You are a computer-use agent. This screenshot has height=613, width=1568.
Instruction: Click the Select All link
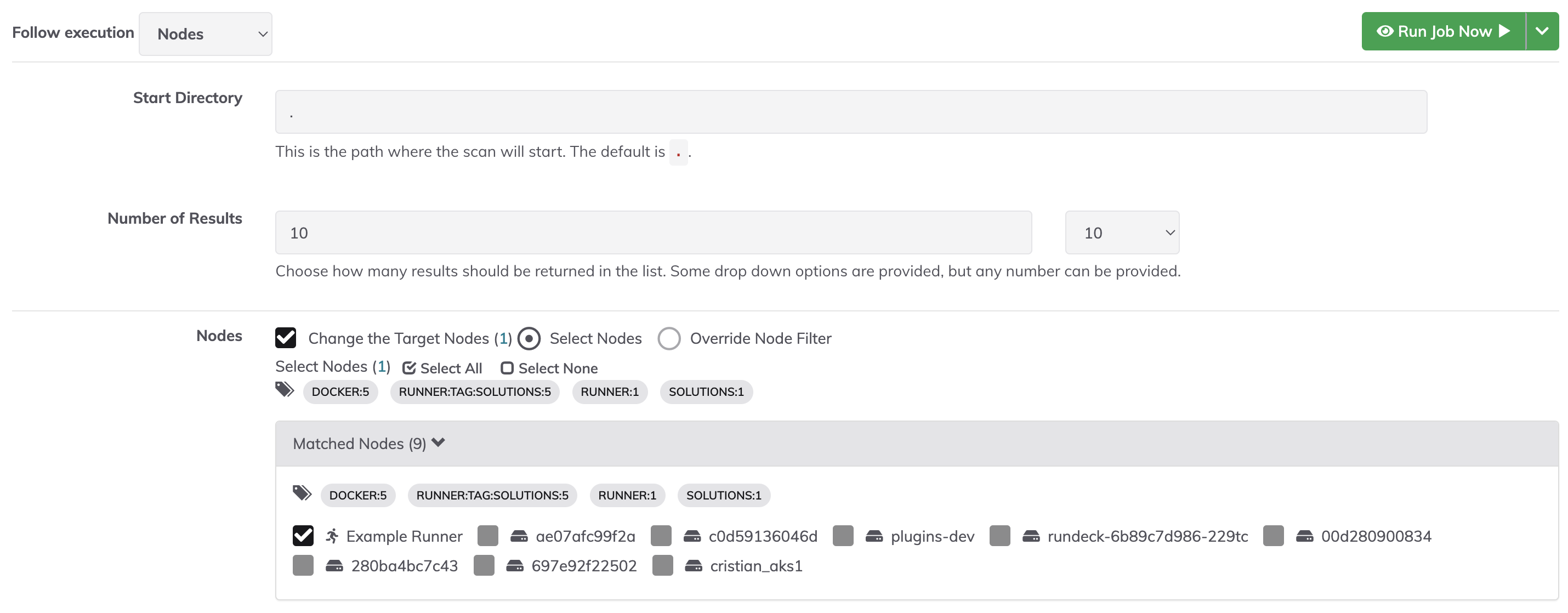coord(442,368)
